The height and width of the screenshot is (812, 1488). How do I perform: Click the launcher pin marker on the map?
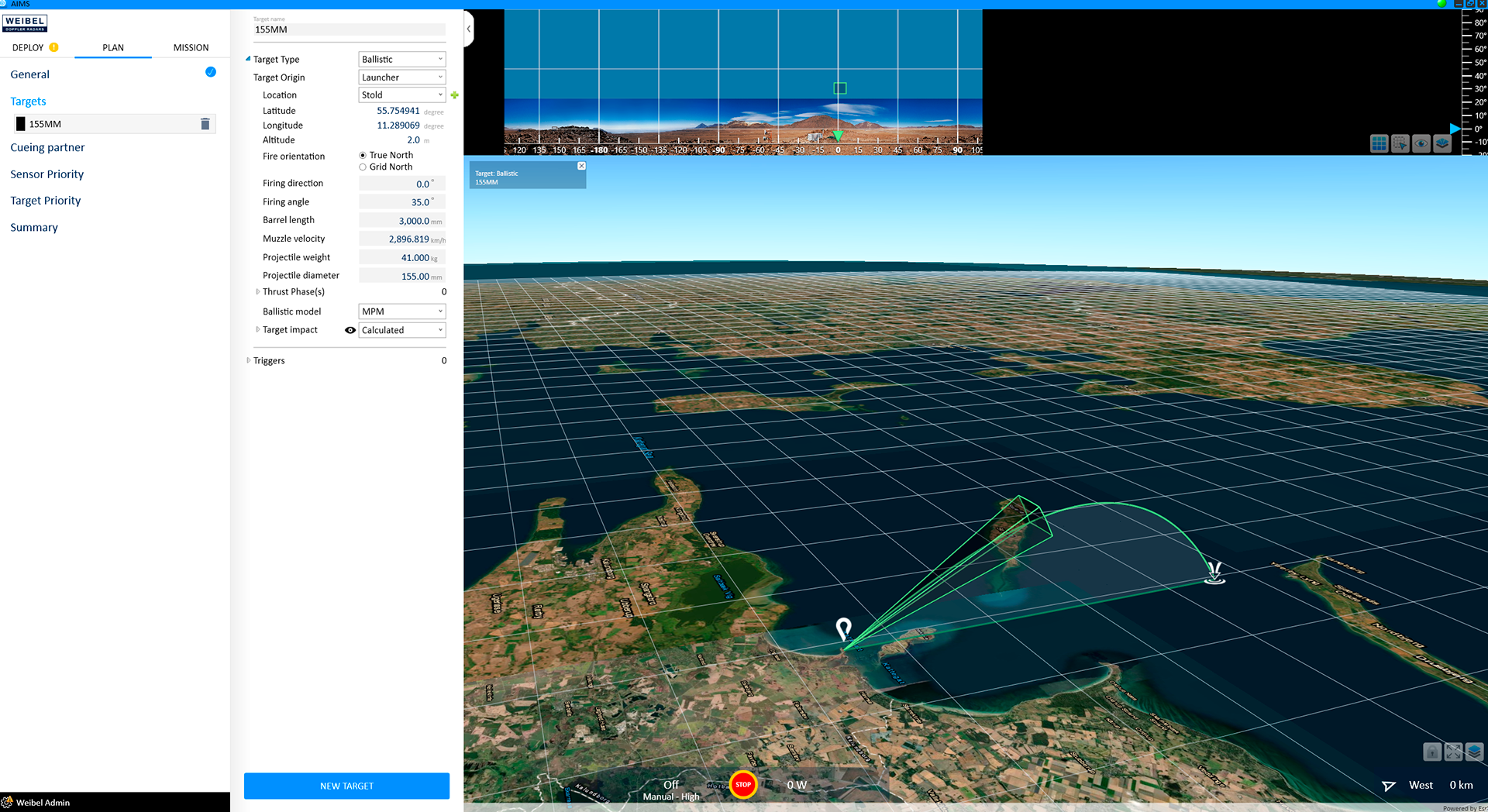pyautogui.click(x=844, y=628)
